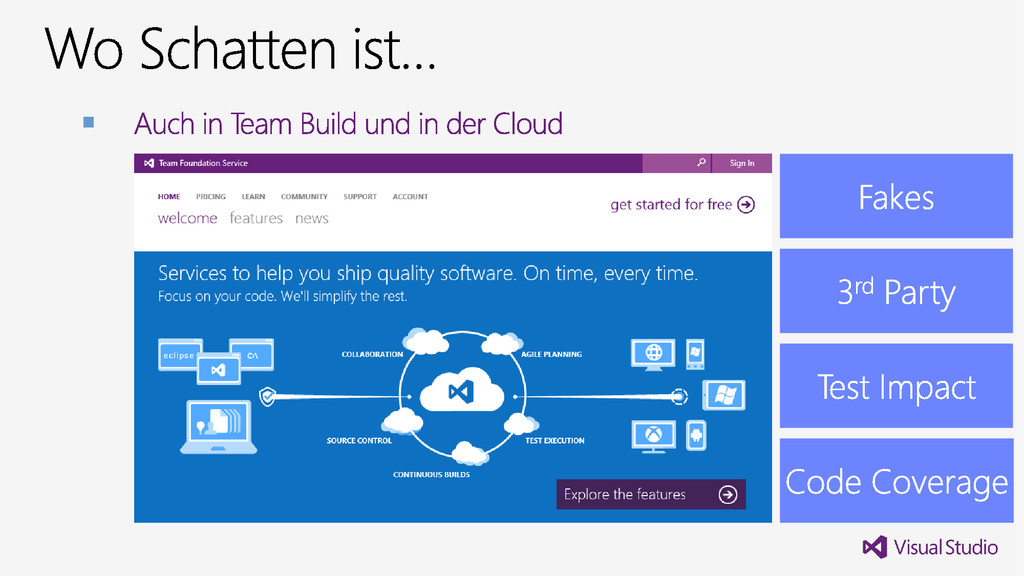Click the Xbox monitor icon
Image resolution: width=1024 pixels, height=576 pixels.
(x=654, y=436)
